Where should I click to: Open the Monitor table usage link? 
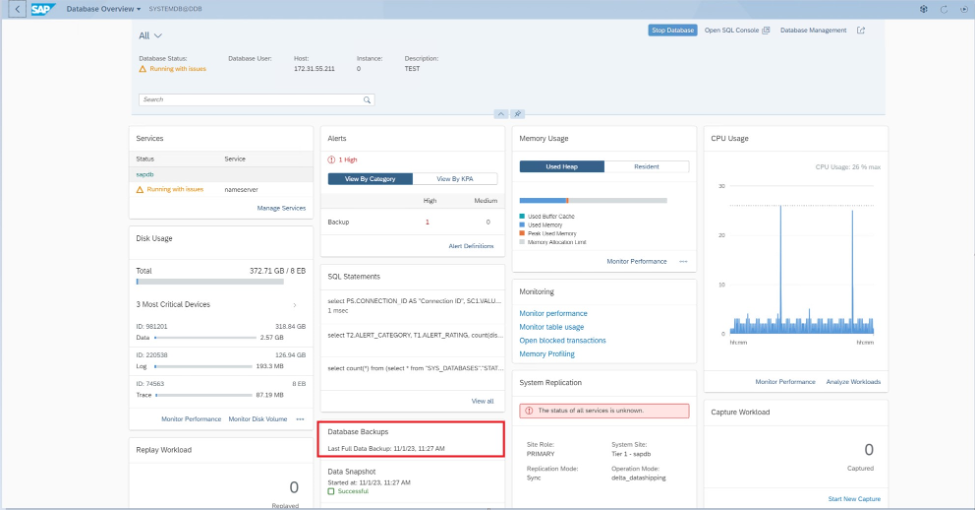[x=551, y=327]
